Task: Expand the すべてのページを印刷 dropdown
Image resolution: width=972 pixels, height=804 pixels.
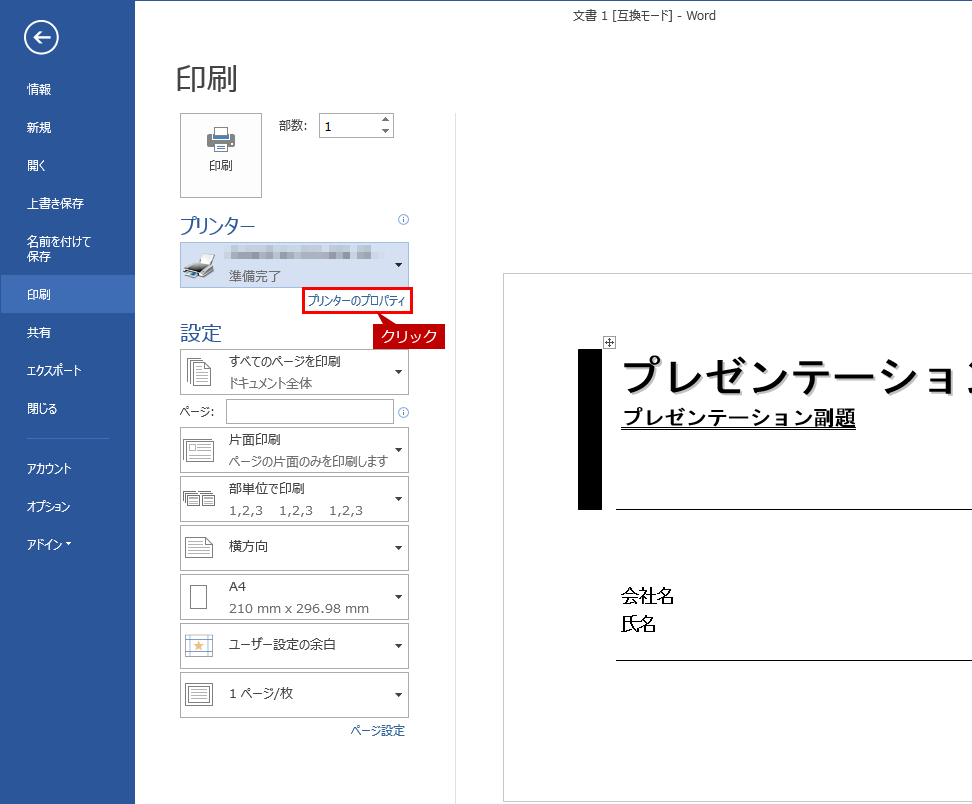Action: (x=294, y=372)
